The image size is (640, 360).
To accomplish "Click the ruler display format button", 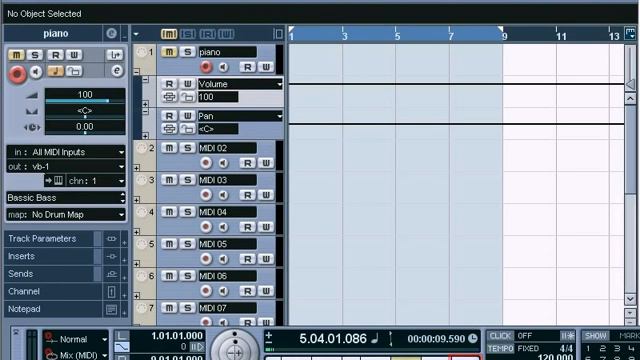I will [631, 33].
